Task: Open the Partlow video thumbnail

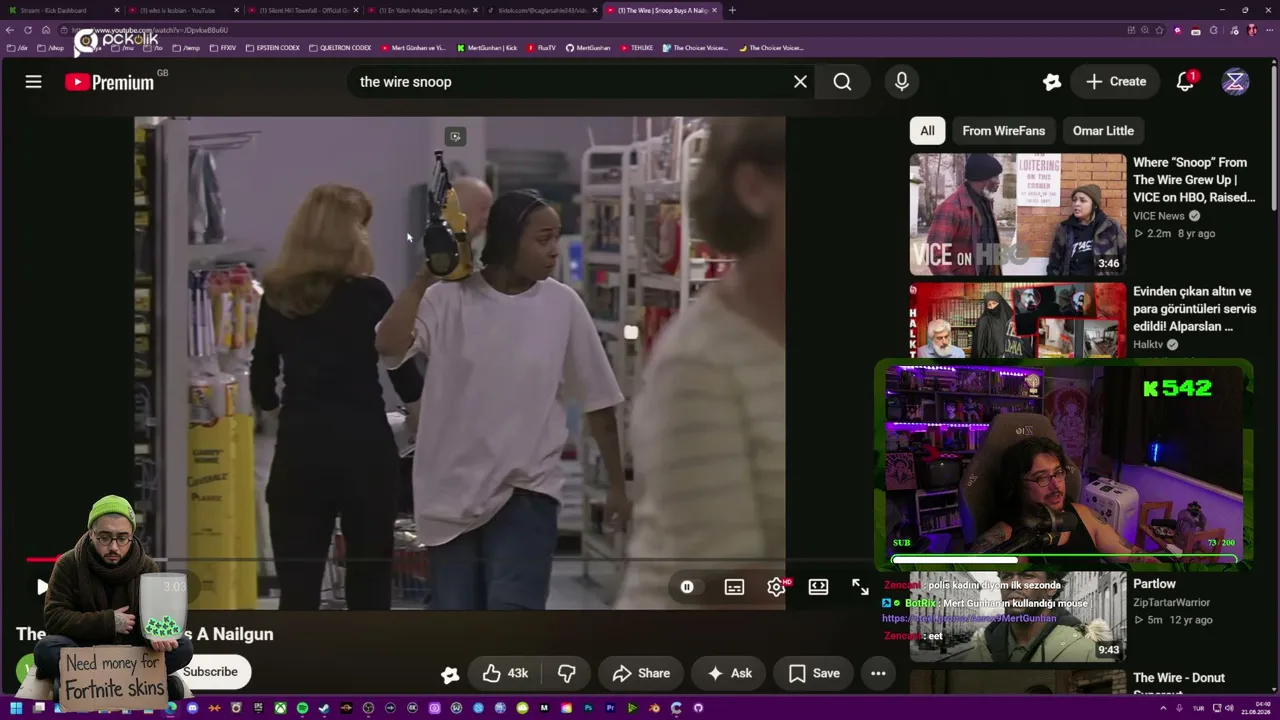Action: (x=1017, y=617)
